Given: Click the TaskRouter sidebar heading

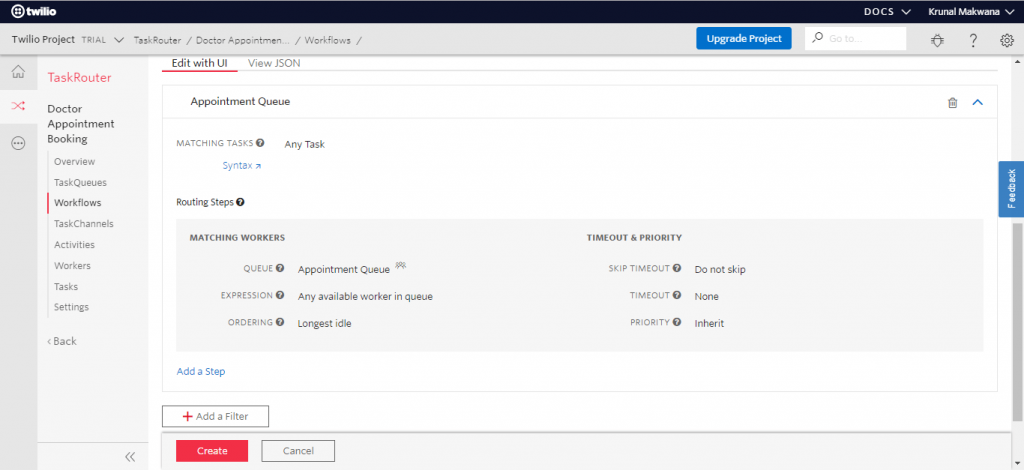Looking at the screenshot, I should (x=80, y=78).
